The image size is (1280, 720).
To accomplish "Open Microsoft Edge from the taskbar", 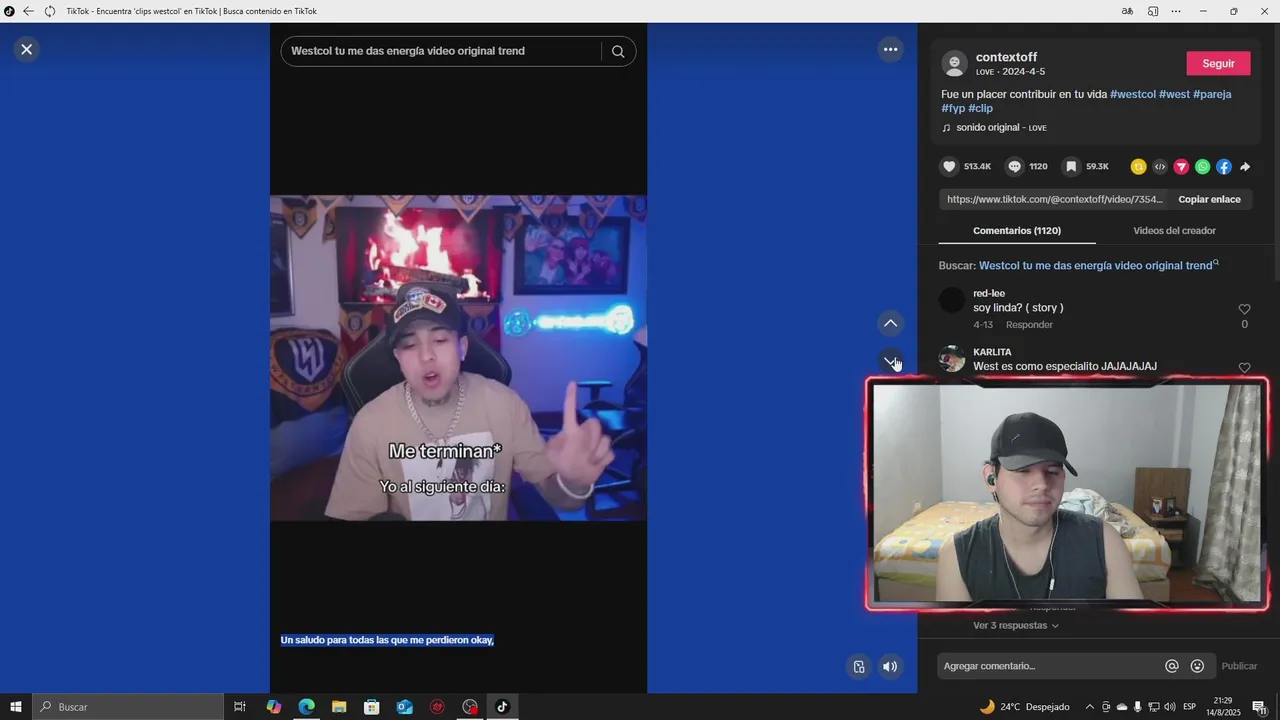I will [307, 707].
